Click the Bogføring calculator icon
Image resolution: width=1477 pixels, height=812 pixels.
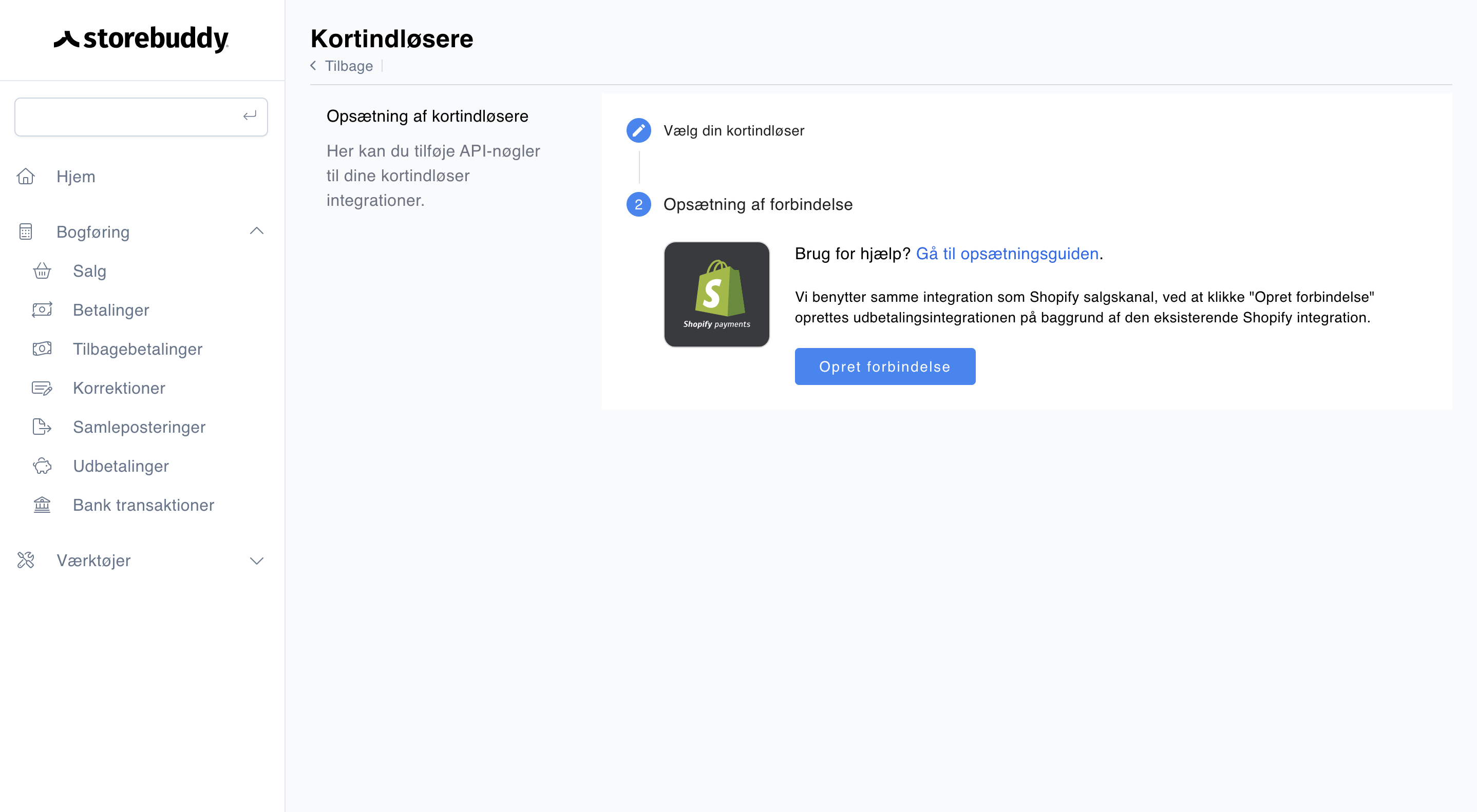(26, 231)
